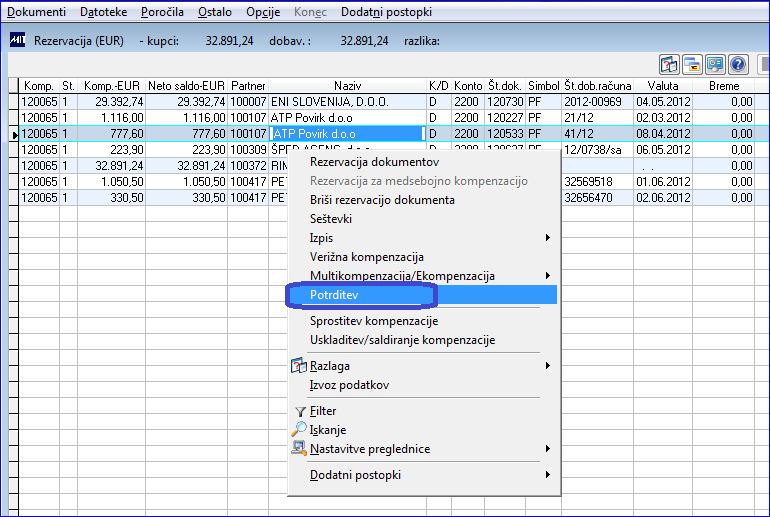Click the cascading windows toolbar icon
Screen dimensions: 770x517
(692, 64)
